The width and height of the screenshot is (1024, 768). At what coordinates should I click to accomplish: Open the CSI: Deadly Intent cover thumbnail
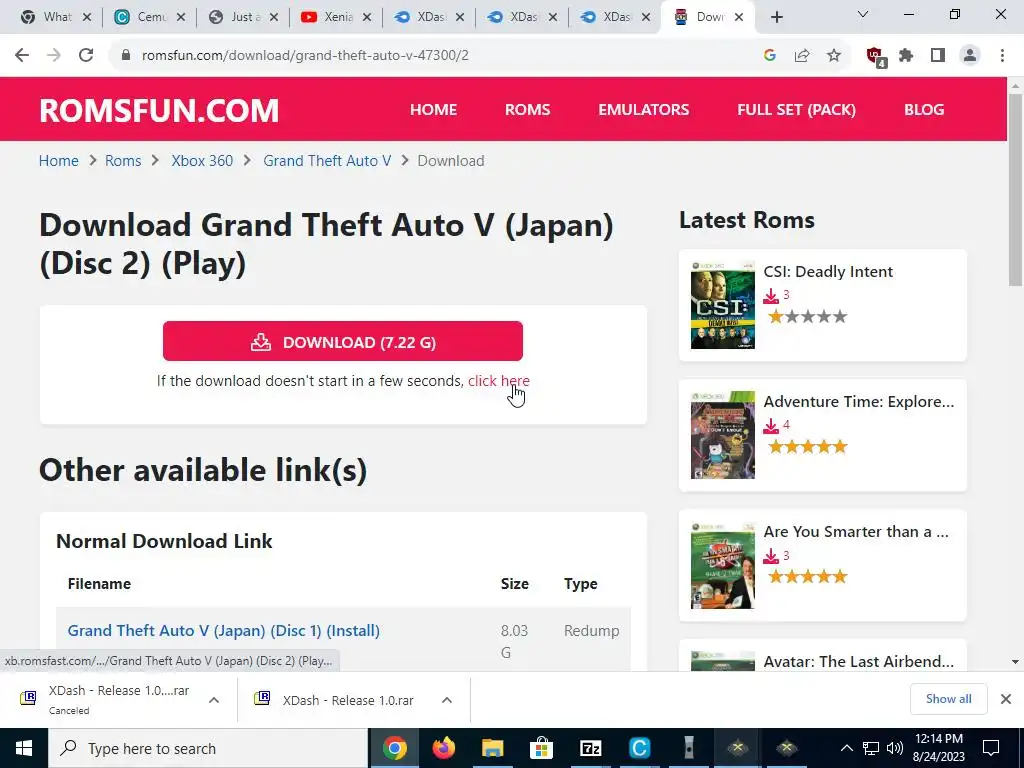(723, 305)
